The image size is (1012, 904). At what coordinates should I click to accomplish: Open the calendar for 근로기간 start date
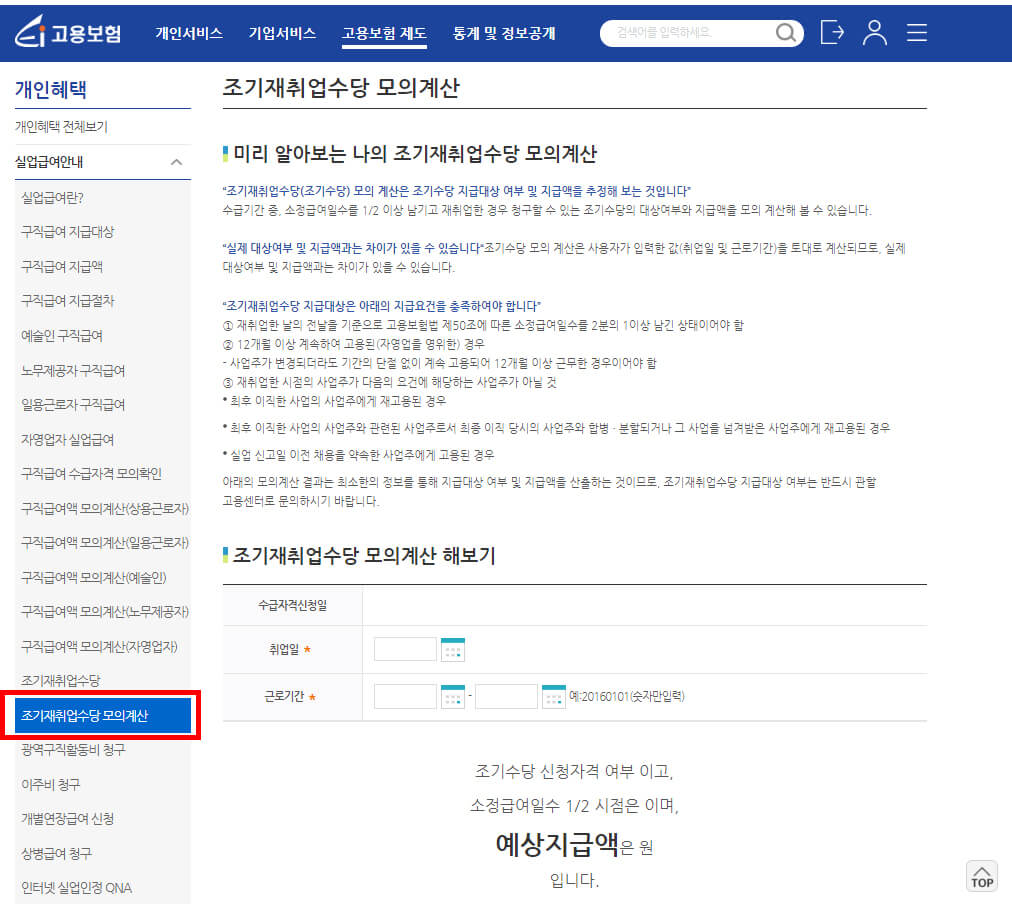pos(455,695)
